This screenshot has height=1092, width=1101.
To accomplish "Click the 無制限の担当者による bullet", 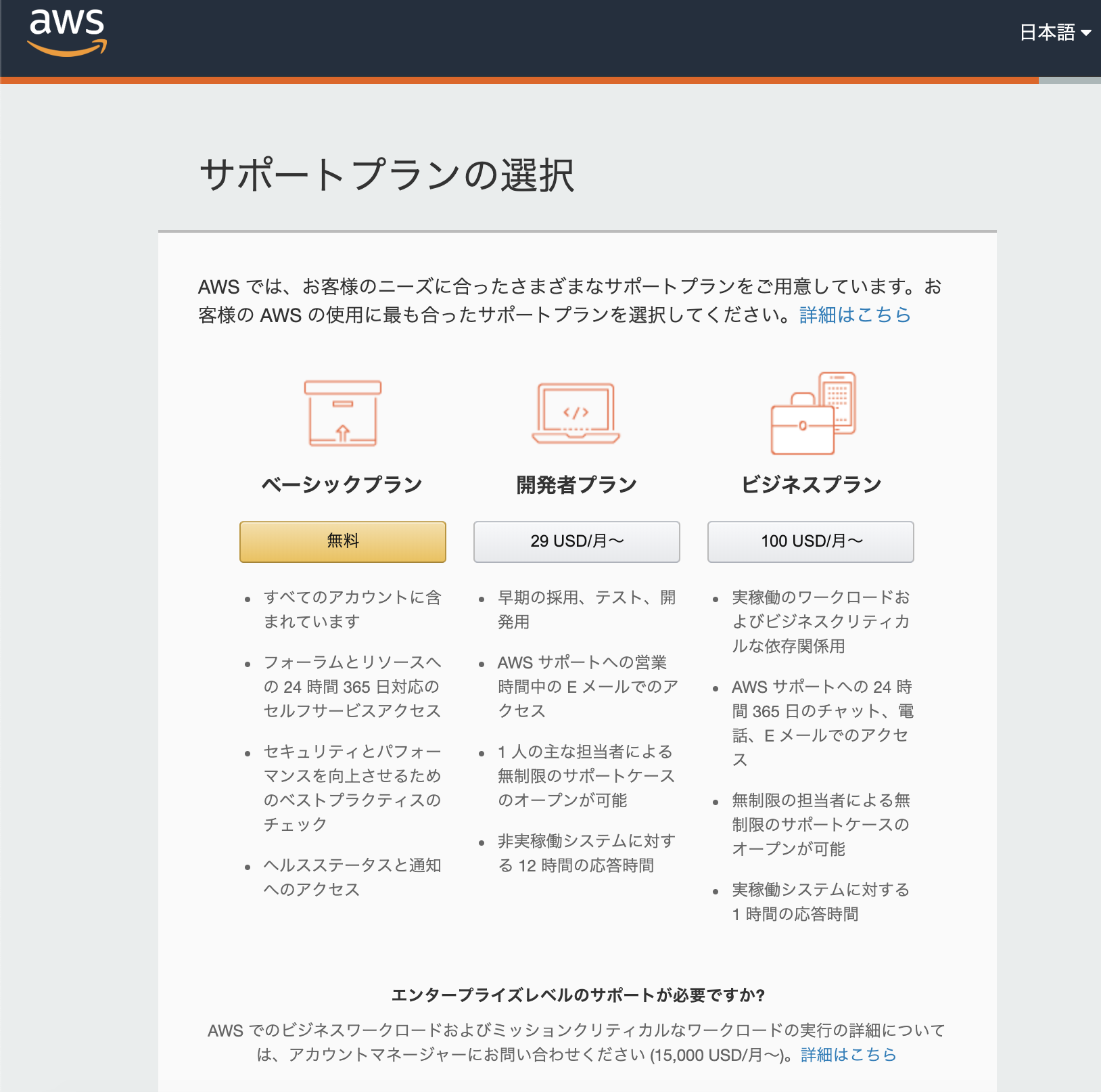I will pos(821,825).
